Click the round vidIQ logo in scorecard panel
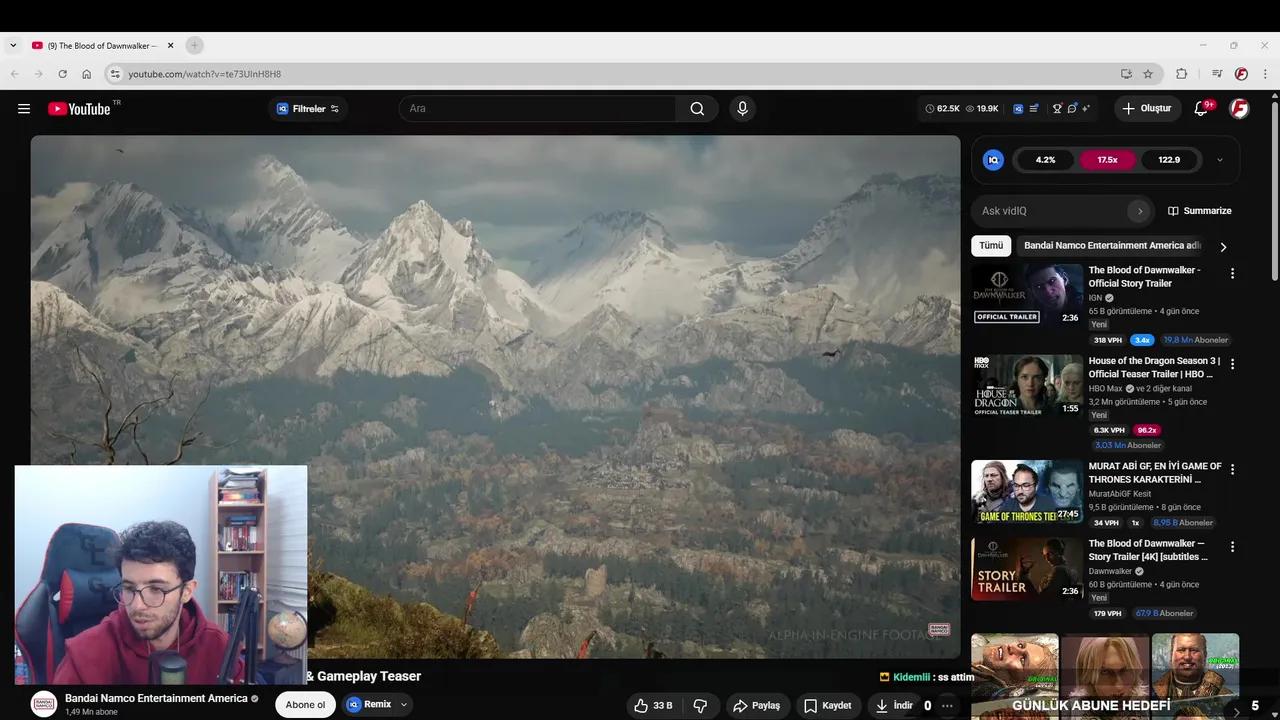 993,160
